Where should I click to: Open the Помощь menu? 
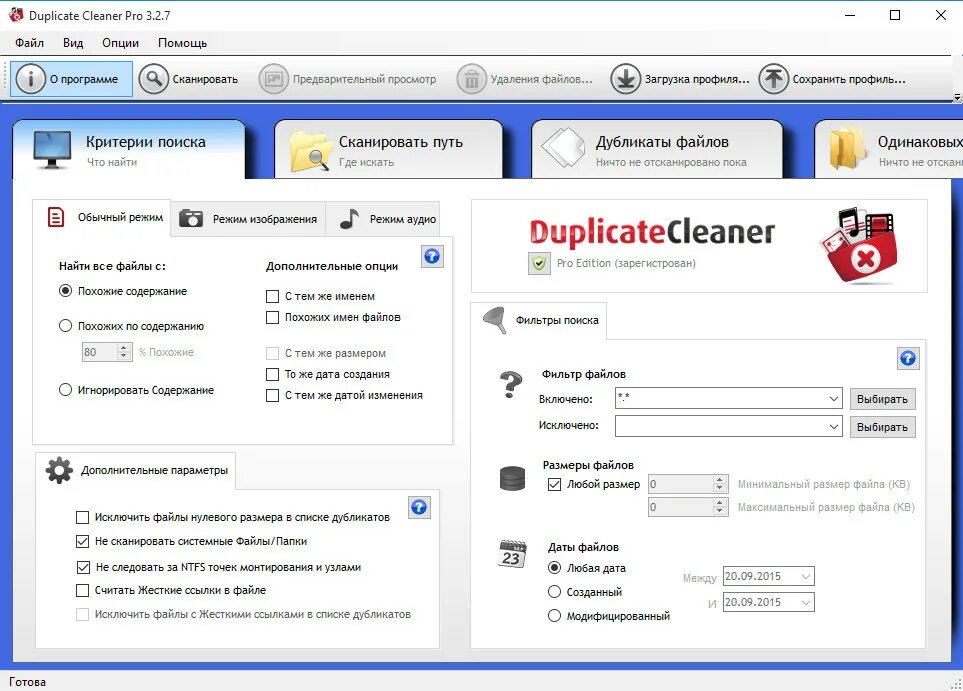pos(182,43)
